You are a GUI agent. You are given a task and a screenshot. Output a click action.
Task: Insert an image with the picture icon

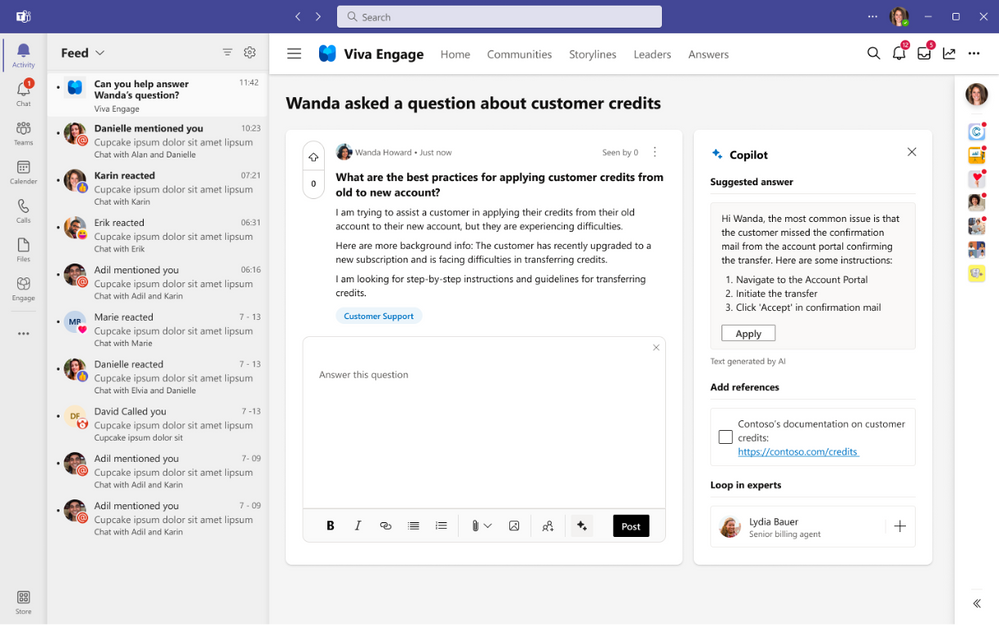pyautogui.click(x=514, y=526)
